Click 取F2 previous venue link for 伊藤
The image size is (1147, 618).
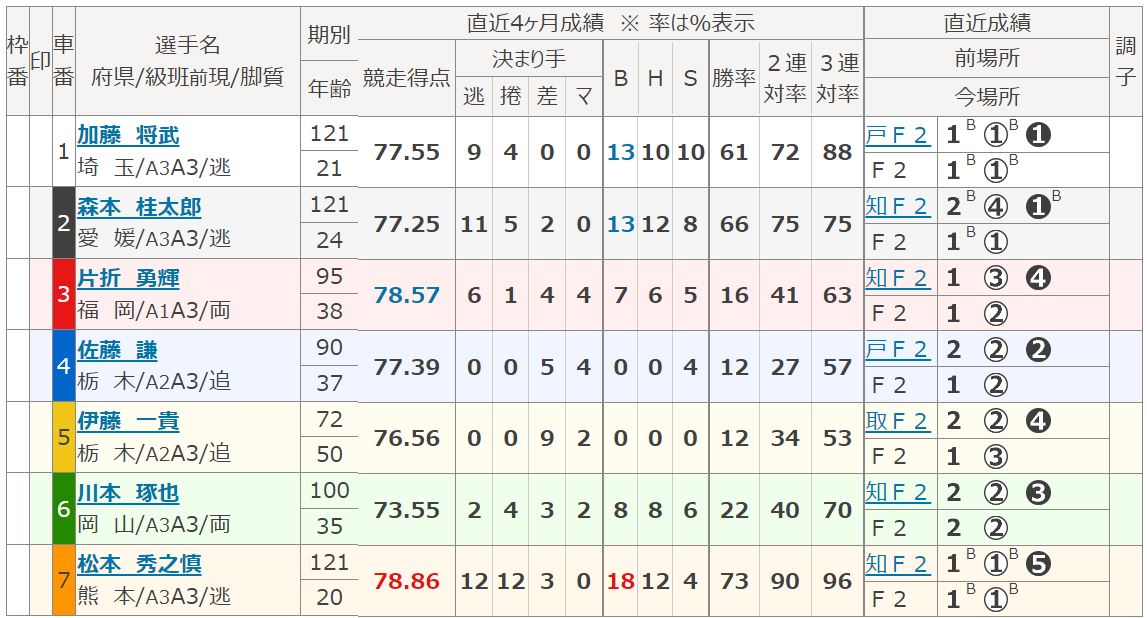click(x=897, y=421)
